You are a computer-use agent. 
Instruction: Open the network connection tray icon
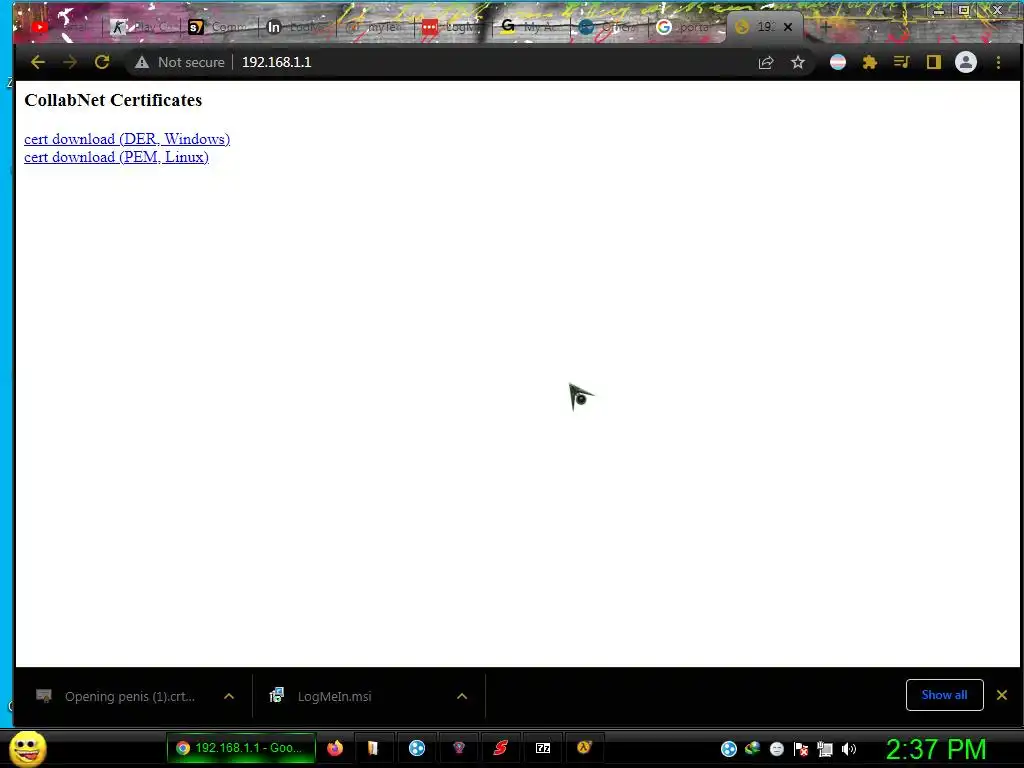pos(825,749)
